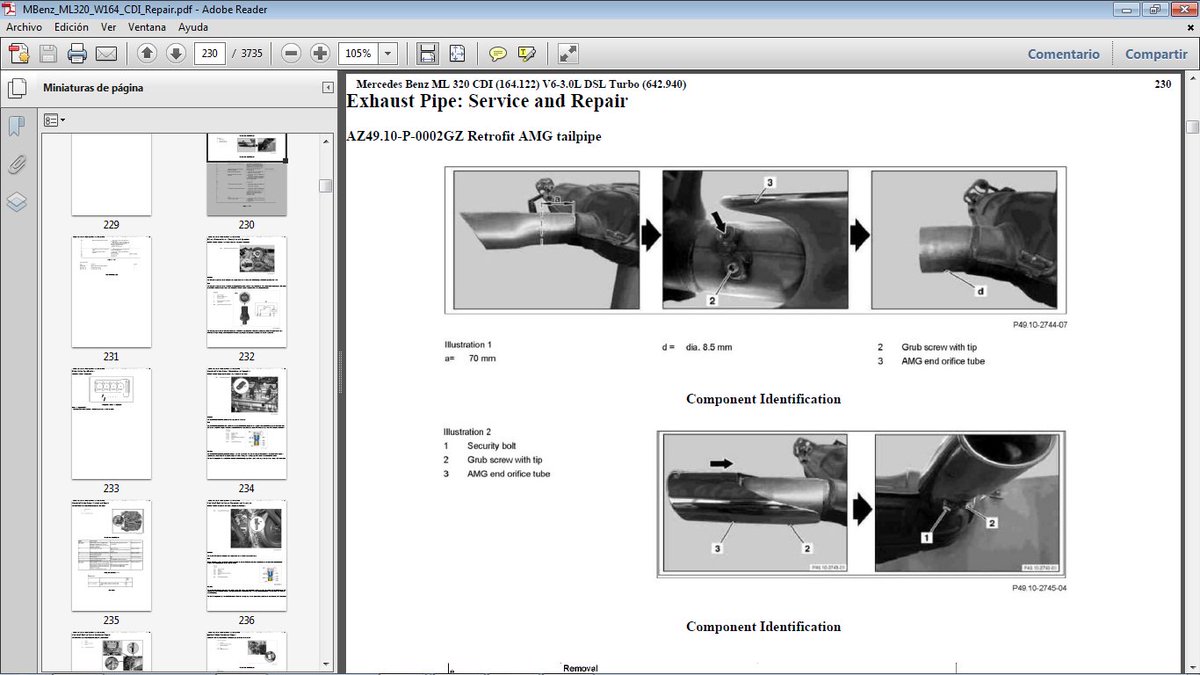
Task: Select page 233 thumbnail
Action: pyautogui.click(x=111, y=424)
